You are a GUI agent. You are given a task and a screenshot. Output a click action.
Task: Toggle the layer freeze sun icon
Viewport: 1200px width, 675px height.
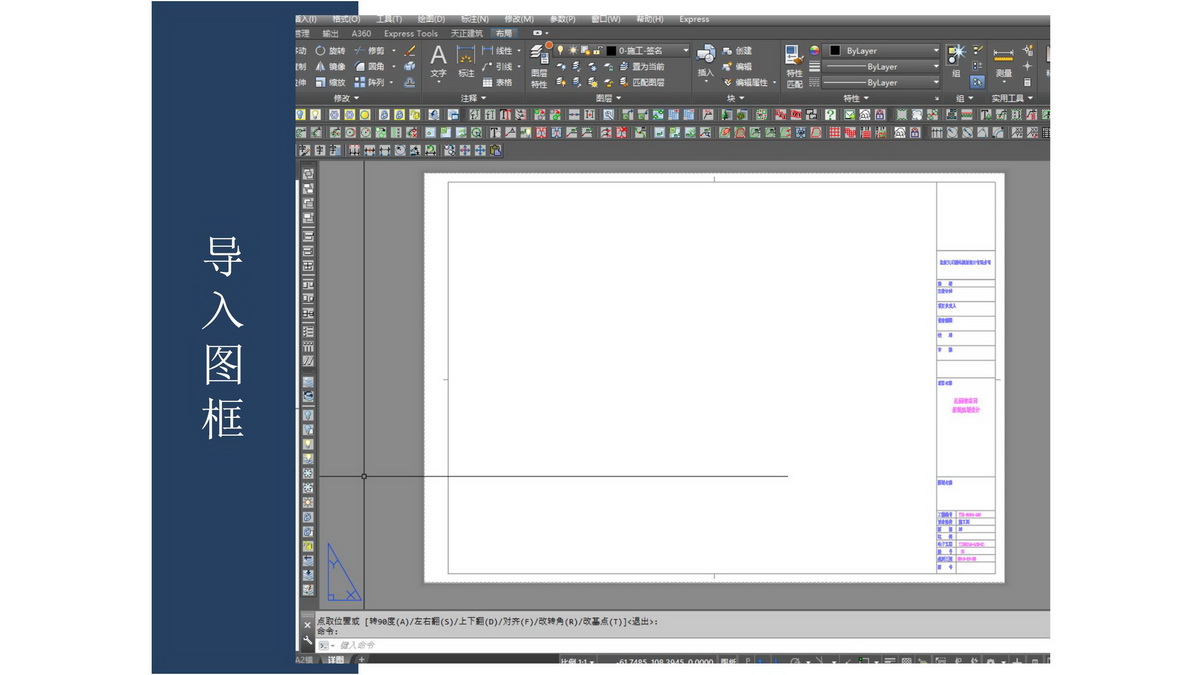click(x=573, y=50)
